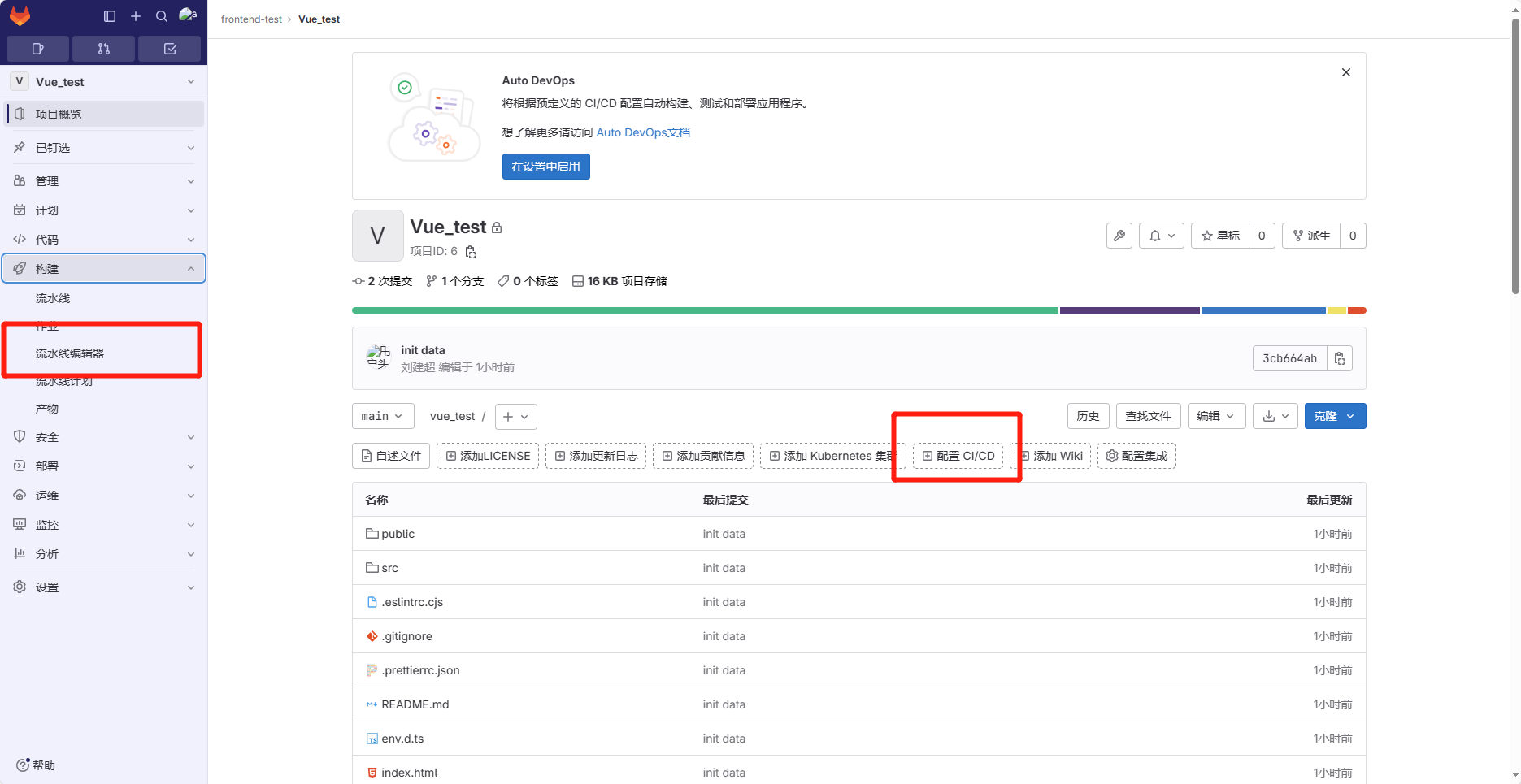Click the 添加 Wiki button
This screenshot has width=1521, height=784.
pyautogui.click(x=1050, y=456)
